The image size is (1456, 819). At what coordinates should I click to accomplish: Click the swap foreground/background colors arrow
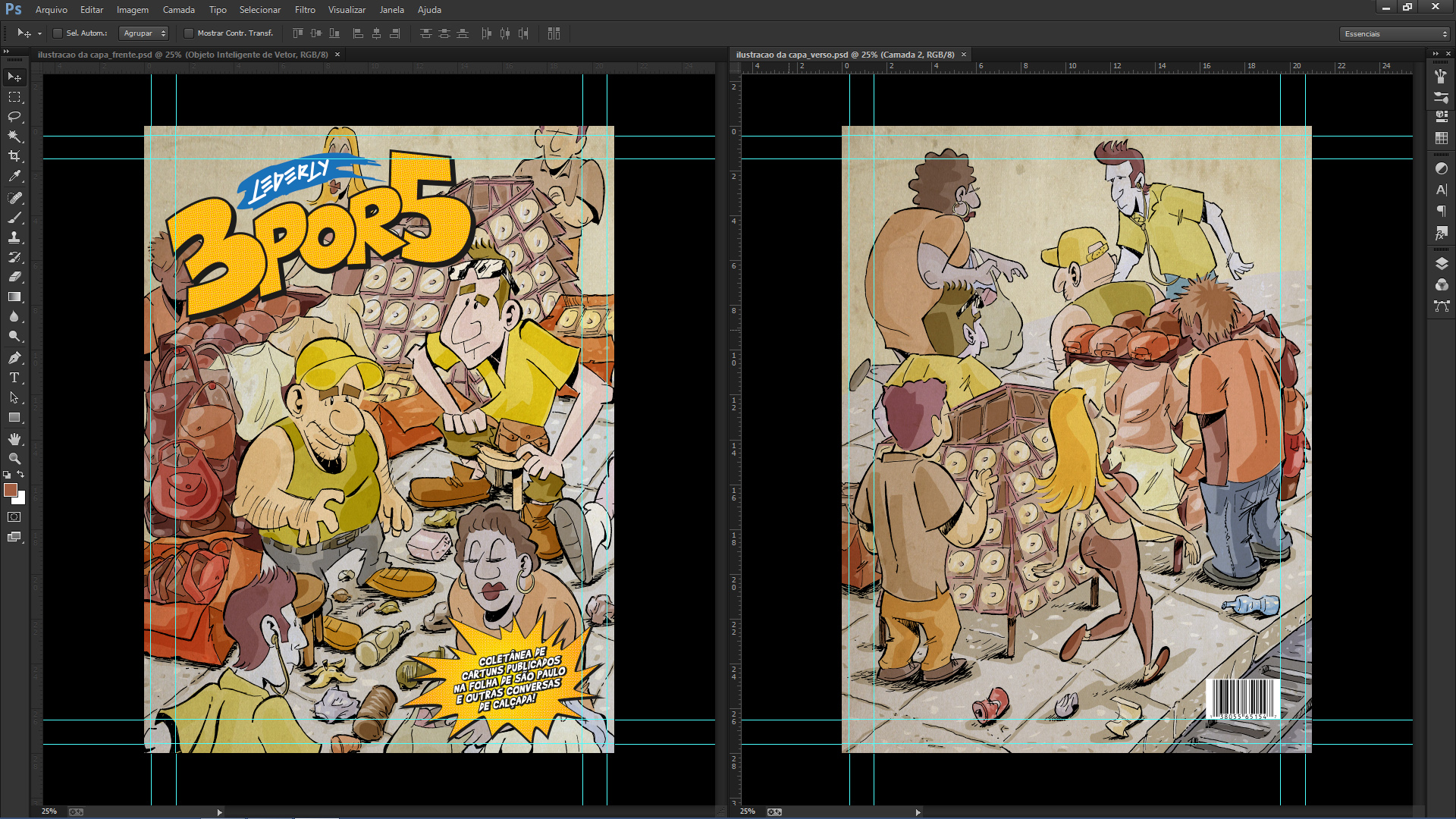[20, 475]
